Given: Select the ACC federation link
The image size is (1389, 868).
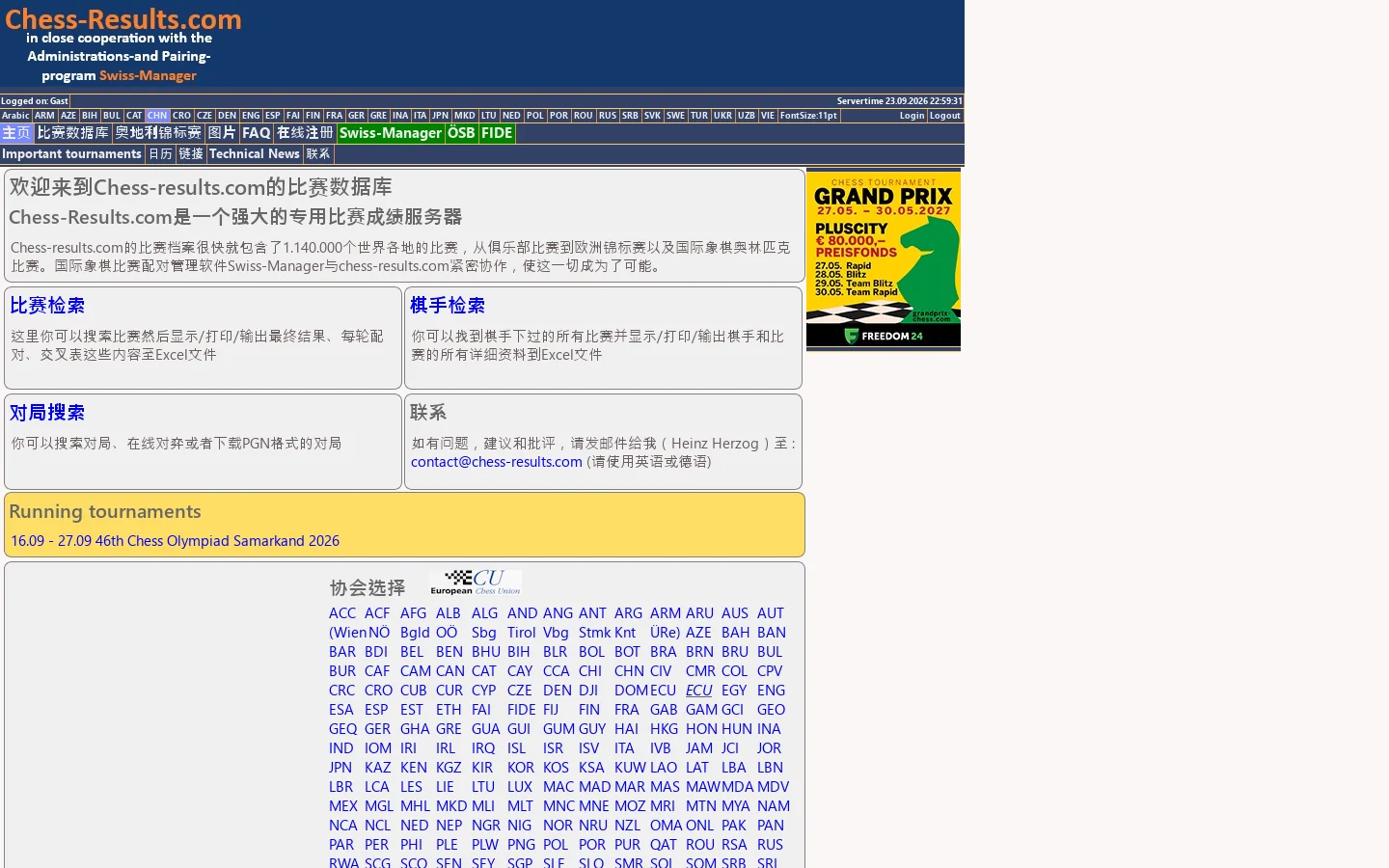Looking at the screenshot, I should tap(342, 613).
